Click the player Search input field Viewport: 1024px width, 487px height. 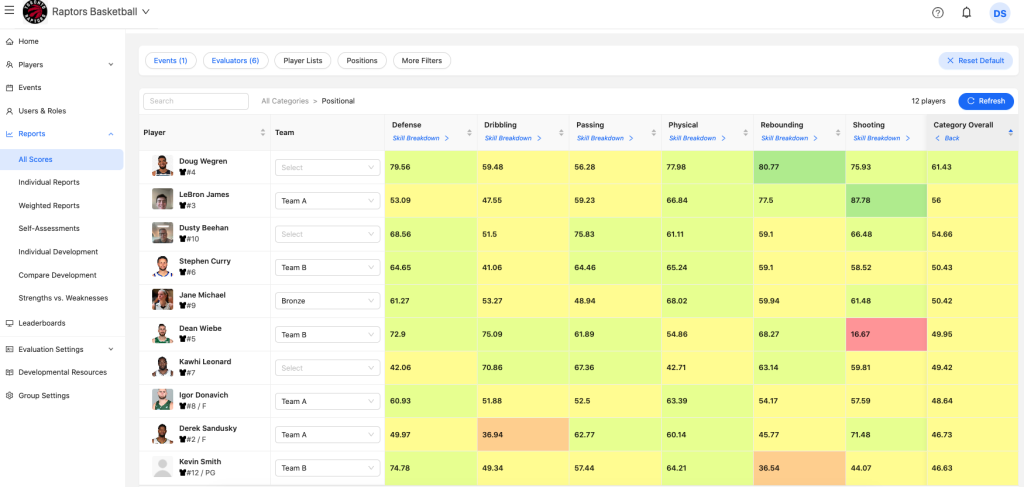pos(196,101)
